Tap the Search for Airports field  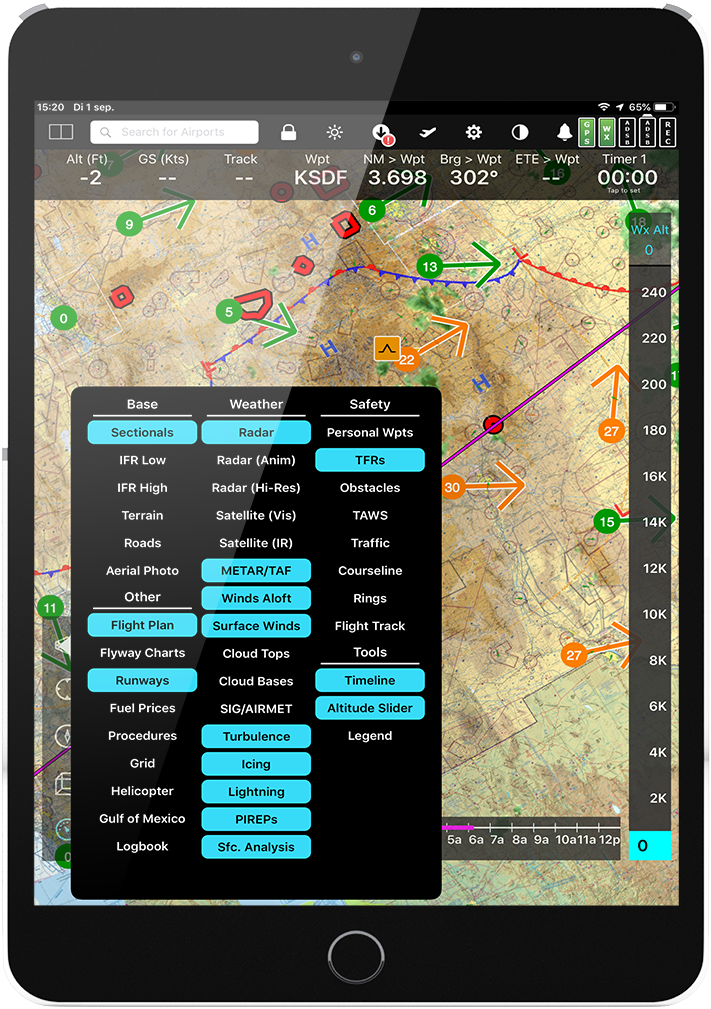tap(174, 132)
